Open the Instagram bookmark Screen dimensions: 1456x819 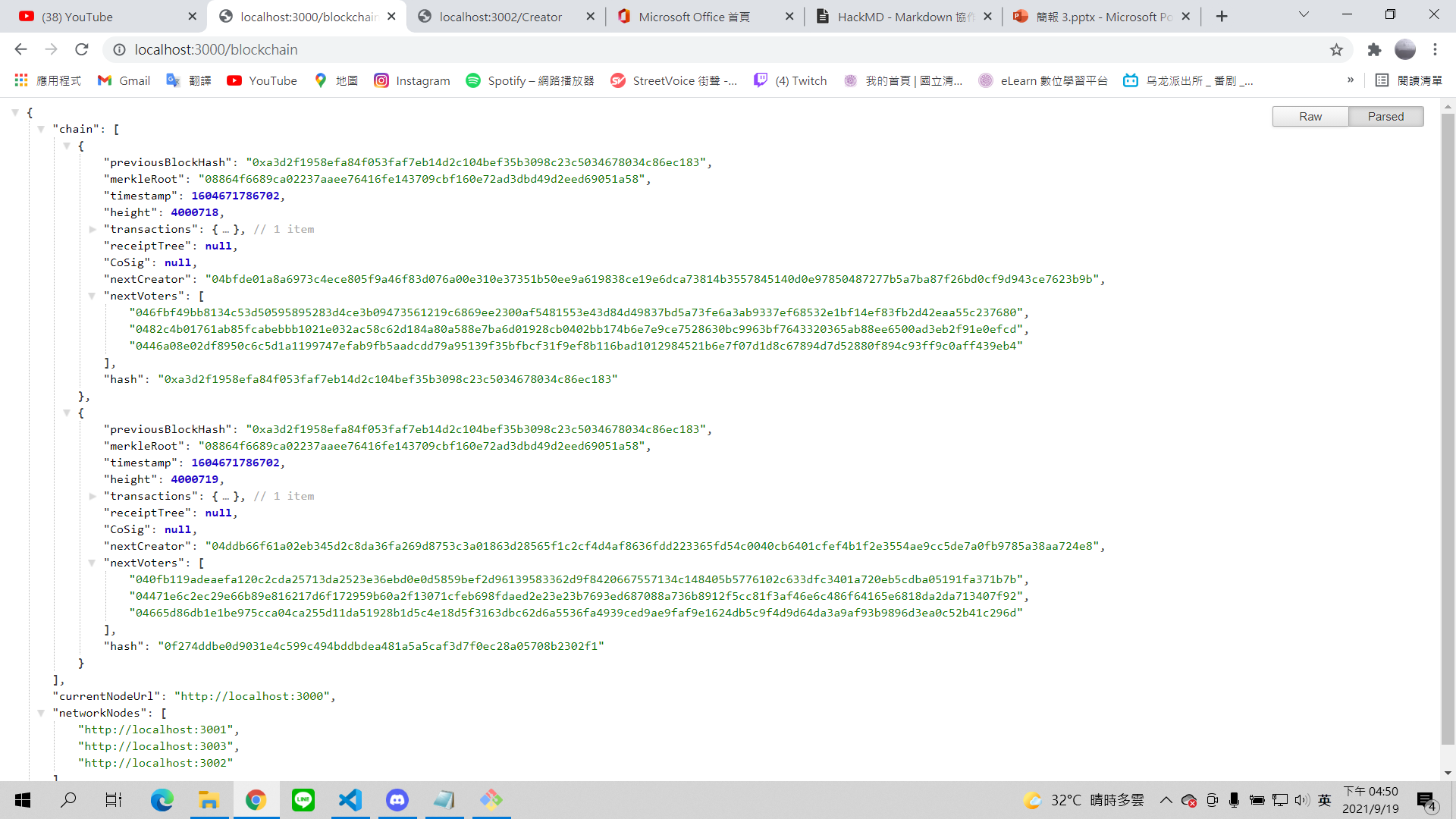tap(412, 80)
